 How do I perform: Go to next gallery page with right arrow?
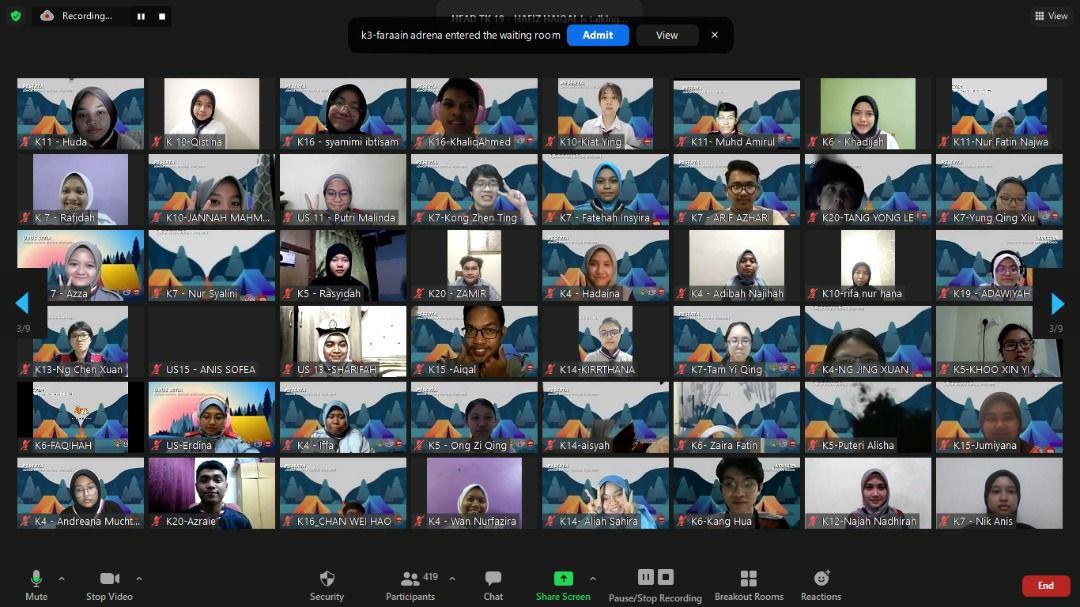click(1057, 303)
